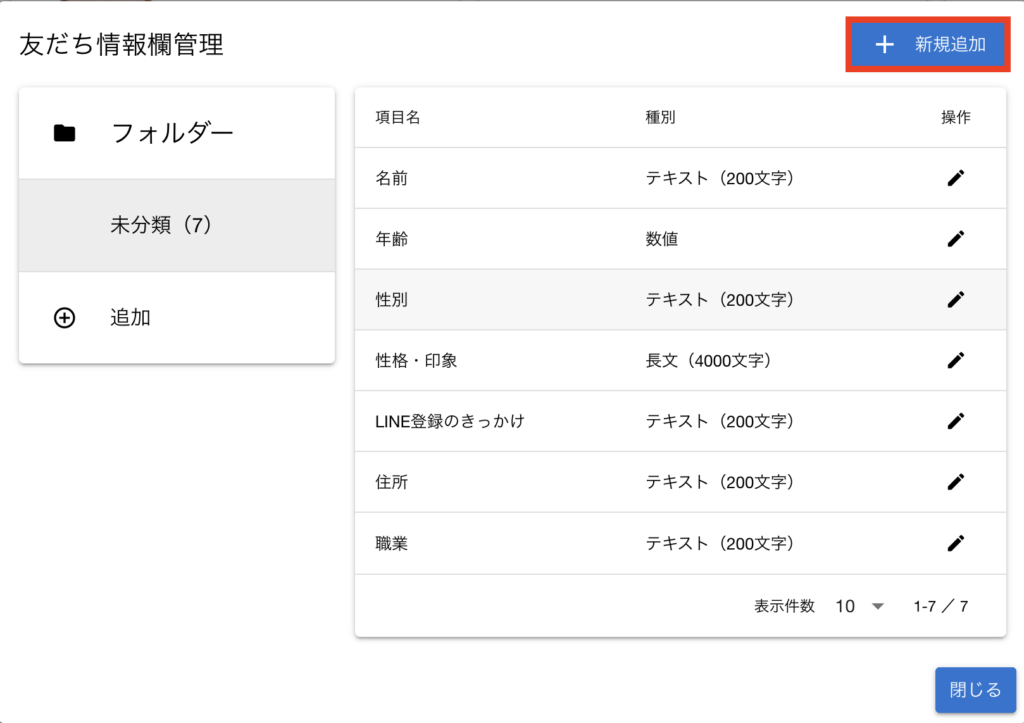Select the 性別 row text

391,299
